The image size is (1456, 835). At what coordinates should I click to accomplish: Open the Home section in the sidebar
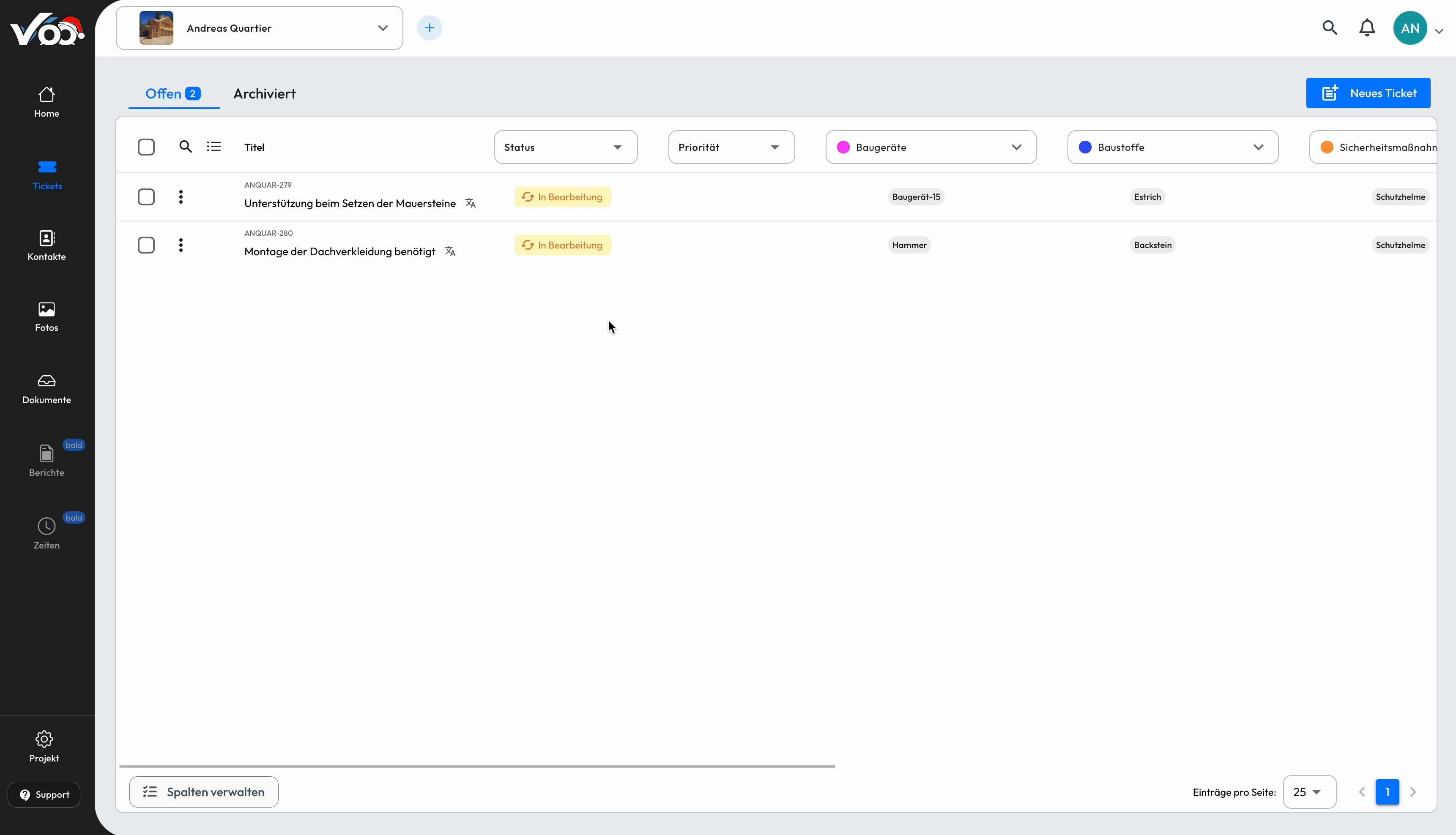tap(46, 101)
